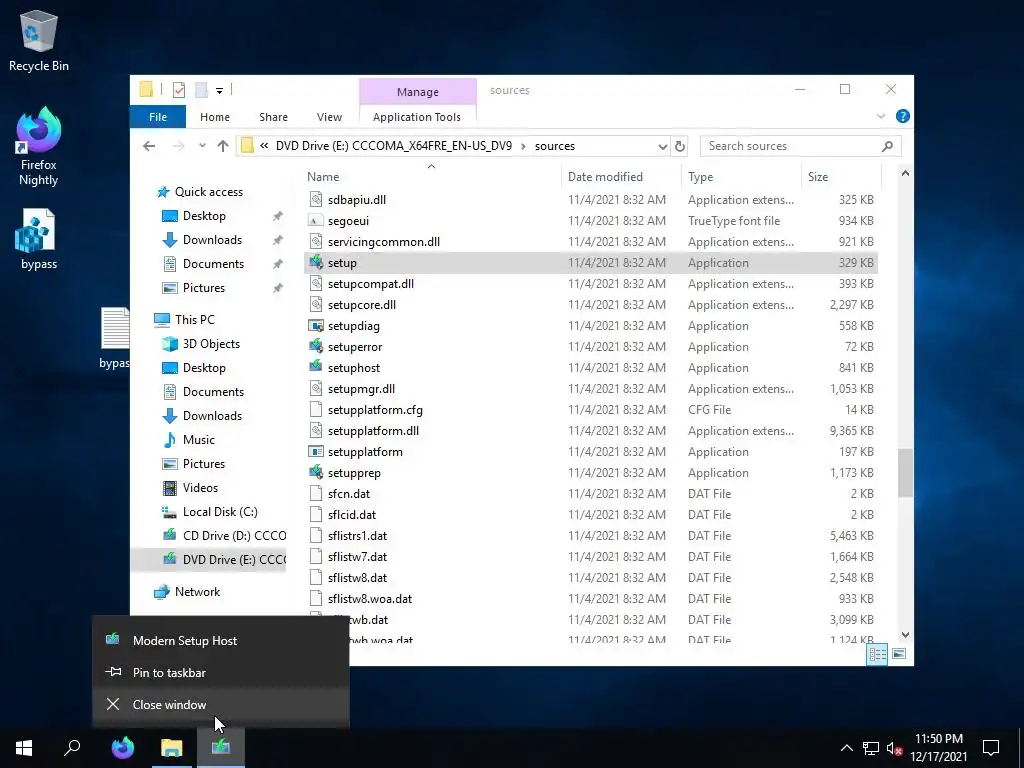Open the File ribbon tab
Screen dimensions: 1024x768
pyautogui.click(x=158, y=117)
